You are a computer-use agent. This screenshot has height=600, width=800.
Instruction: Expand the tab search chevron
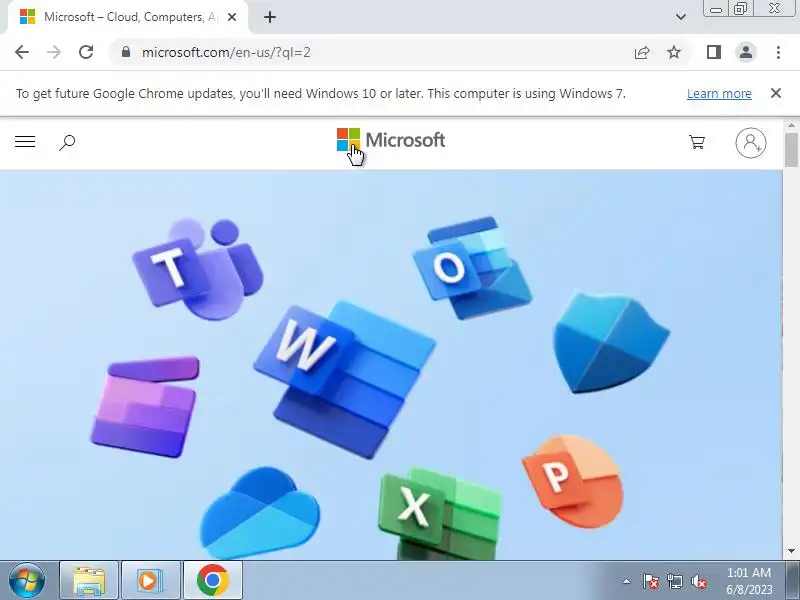point(681,17)
